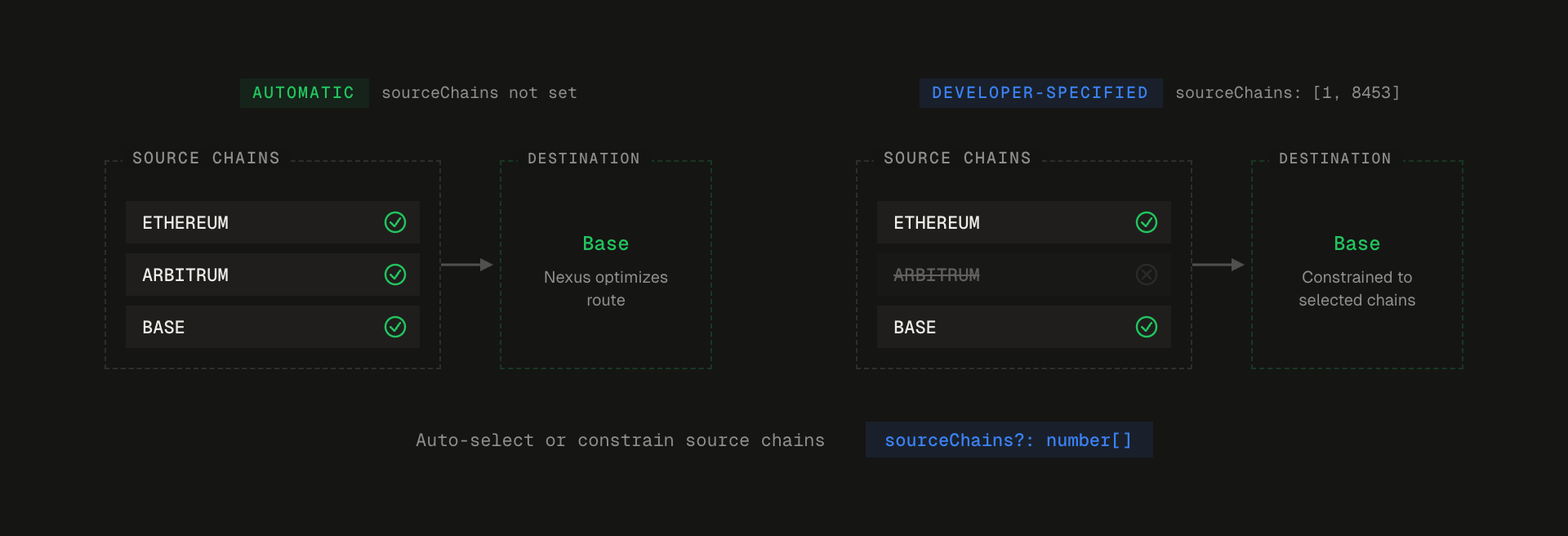This screenshot has height=536, width=1568.
Task: Click the green check icon on the Arbitrum row under the AUTOMATIC diagram
Action: [x=395, y=275]
